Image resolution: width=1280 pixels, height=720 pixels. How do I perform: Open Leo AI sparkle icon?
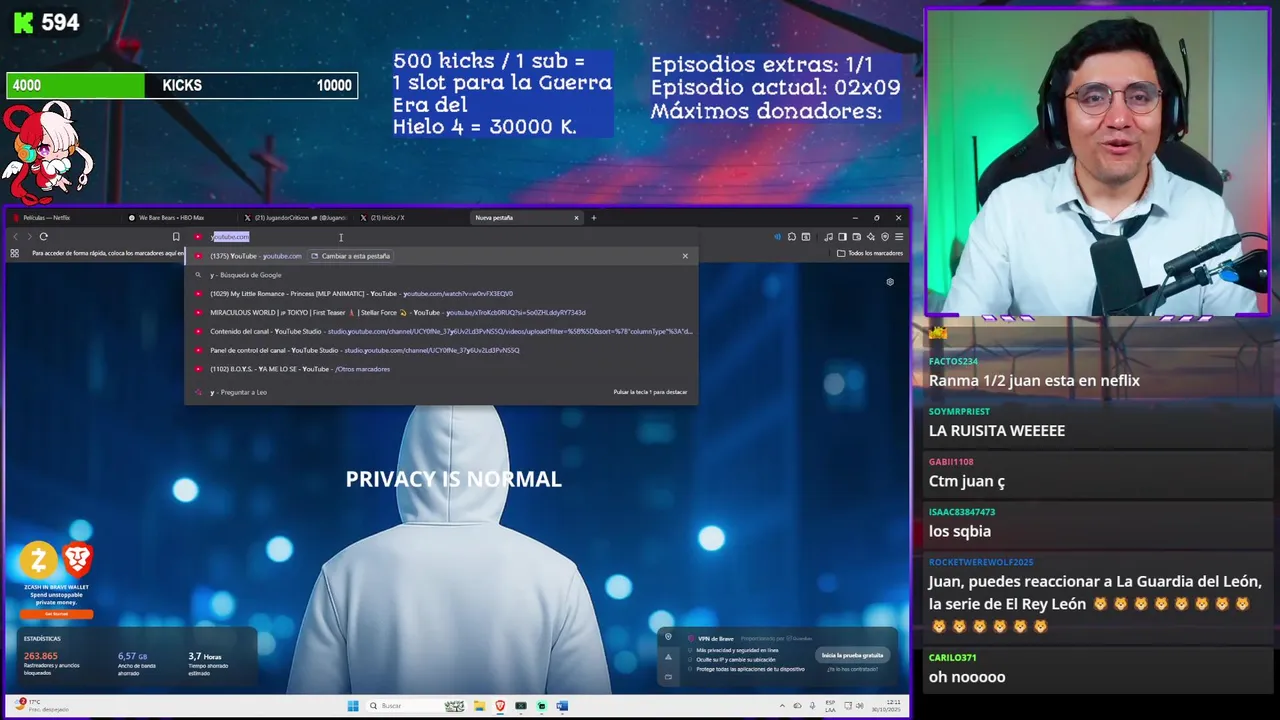click(x=871, y=237)
